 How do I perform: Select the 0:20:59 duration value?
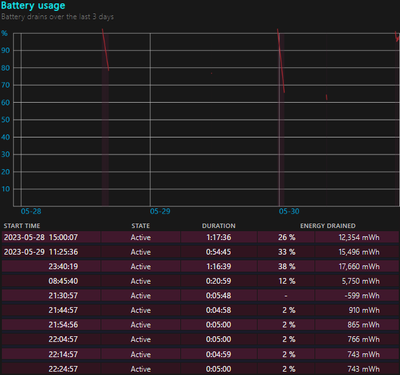click(x=219, y=281)
